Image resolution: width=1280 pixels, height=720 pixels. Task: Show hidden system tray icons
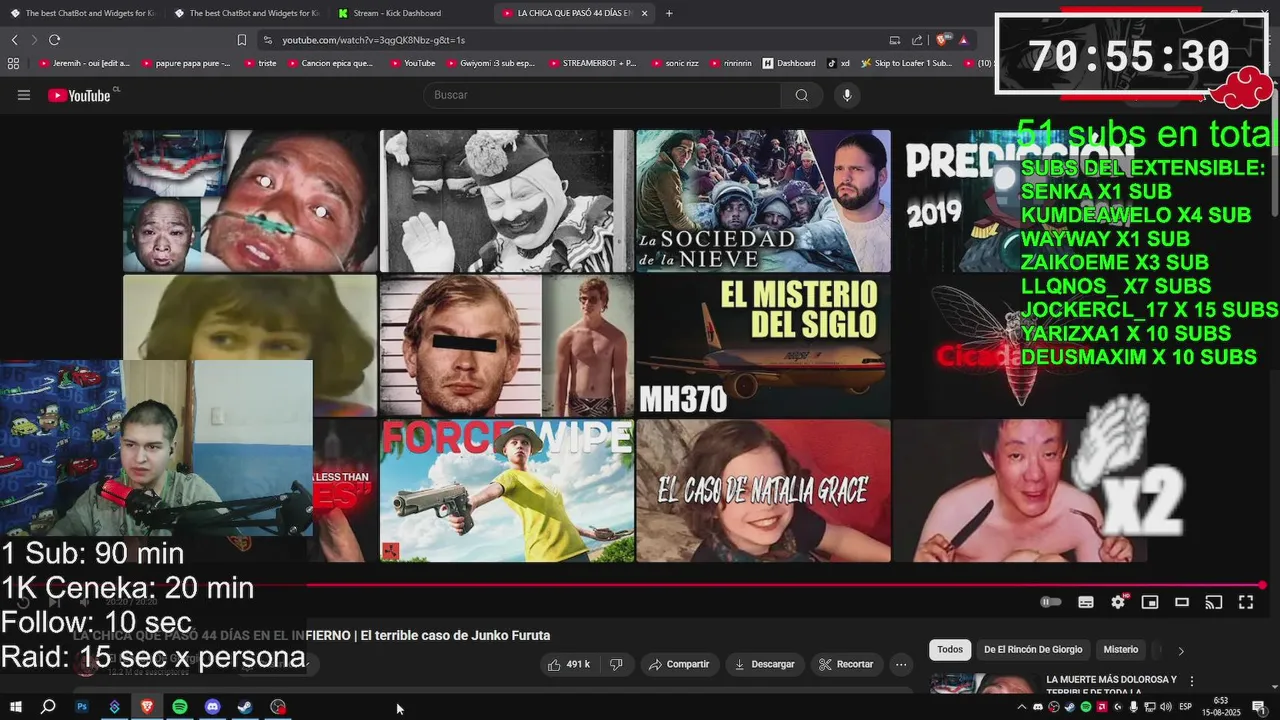click(x=1022, y=707)
